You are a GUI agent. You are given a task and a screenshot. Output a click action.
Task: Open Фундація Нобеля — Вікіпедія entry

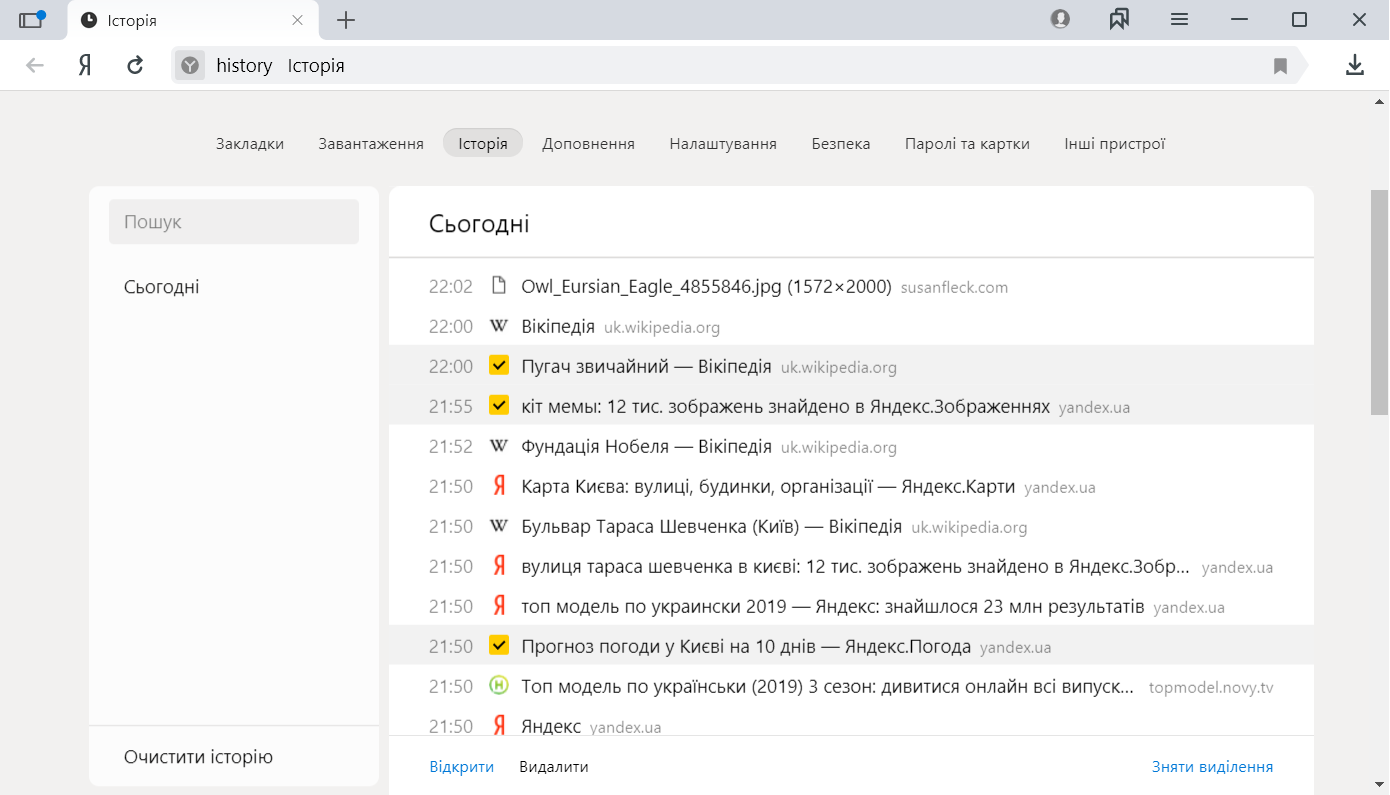[x=646, y=447]
